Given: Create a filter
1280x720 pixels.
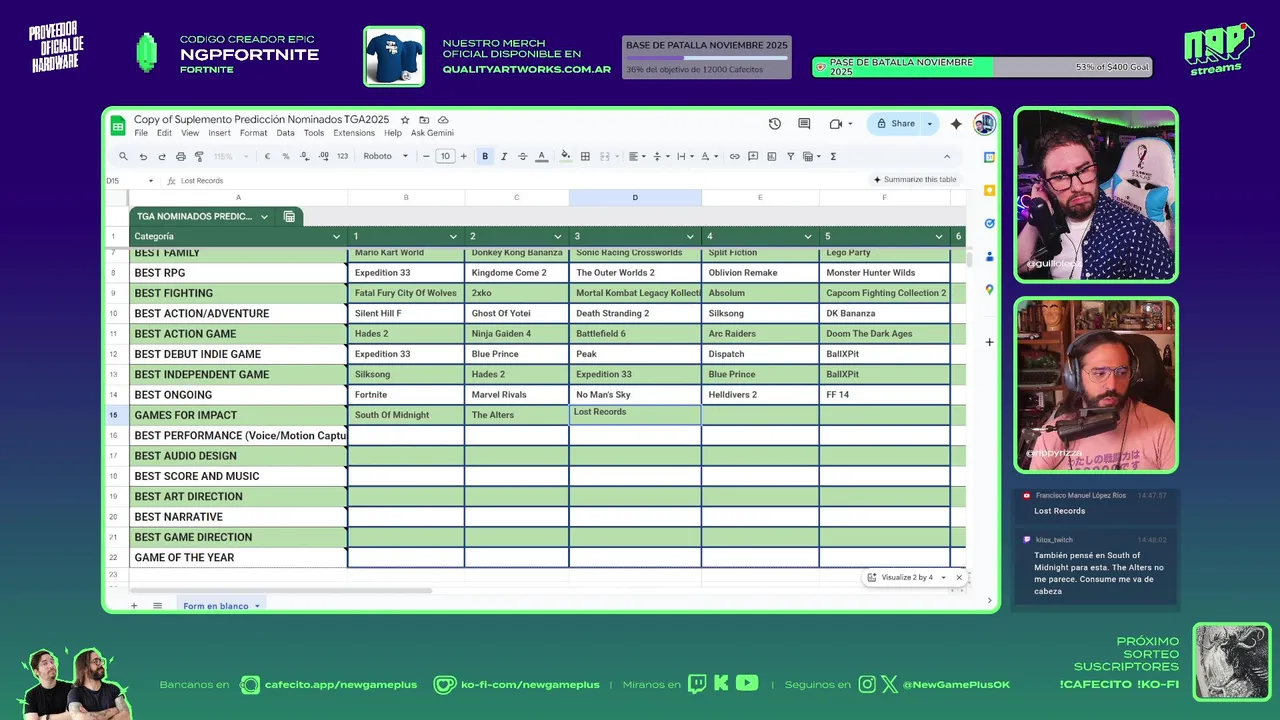Looking at the screenshot, I should (790, 156).
